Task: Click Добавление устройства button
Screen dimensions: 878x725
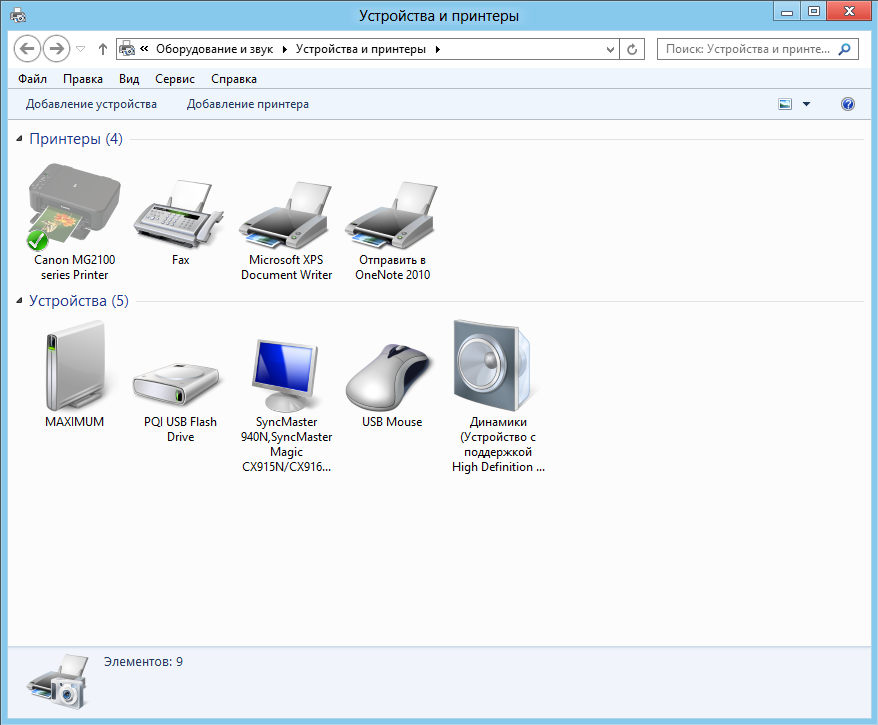Action: pyautogui.click(x=91, y=104)
